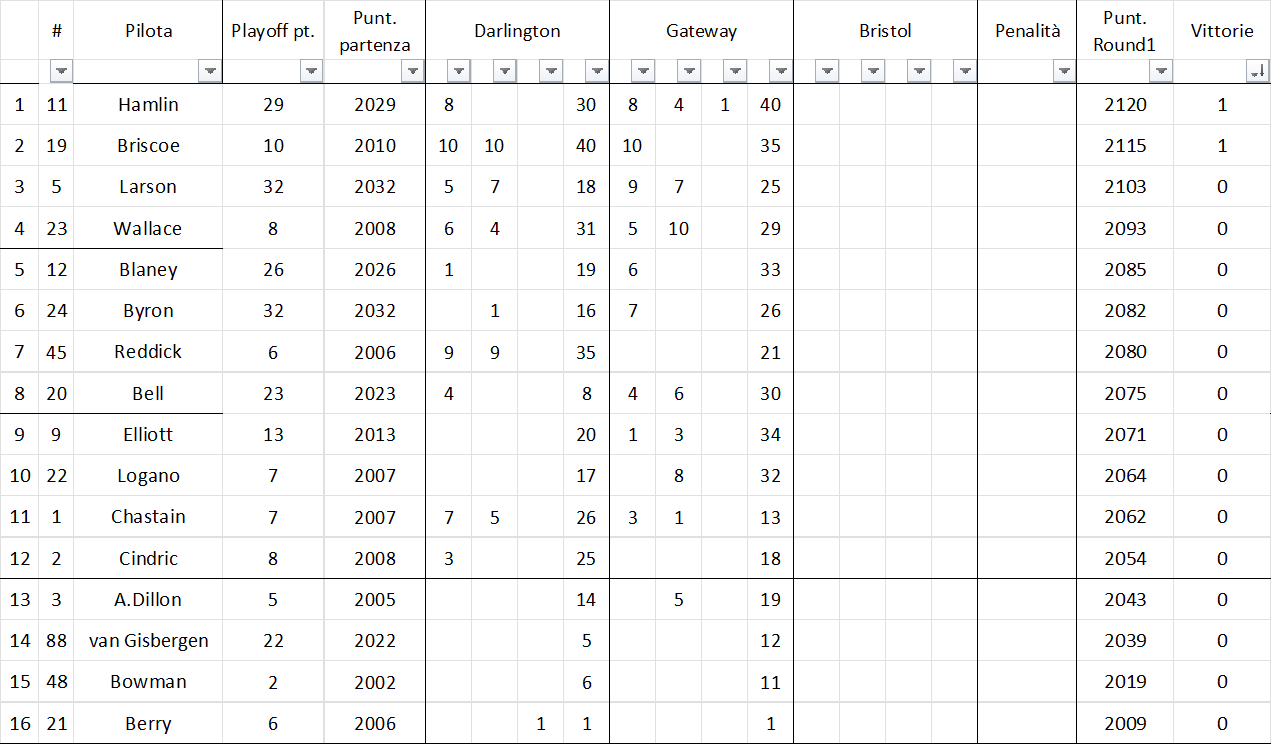Viewport: 1272px width, 745px height.
Task: Select Round1 points cell 2009
Action: [x=1124, y=723]
